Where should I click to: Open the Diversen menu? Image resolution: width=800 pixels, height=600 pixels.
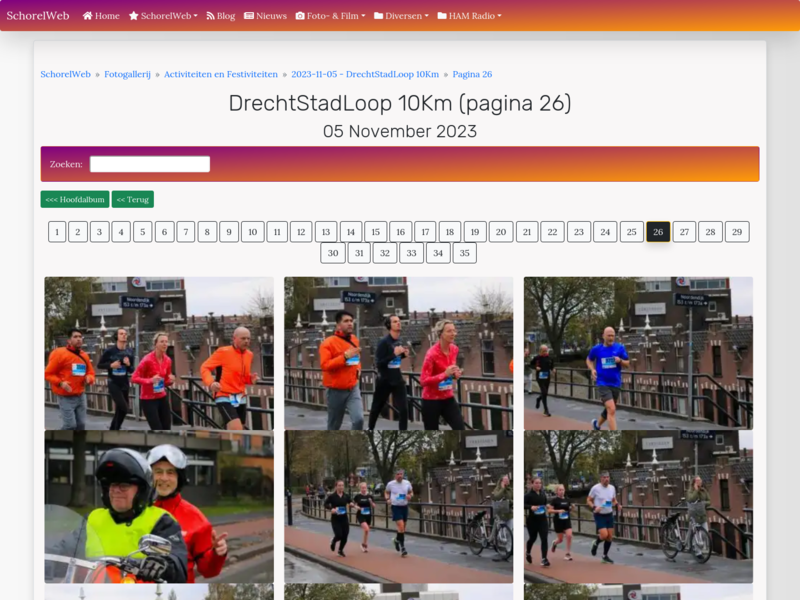click(x=401, y=16)
